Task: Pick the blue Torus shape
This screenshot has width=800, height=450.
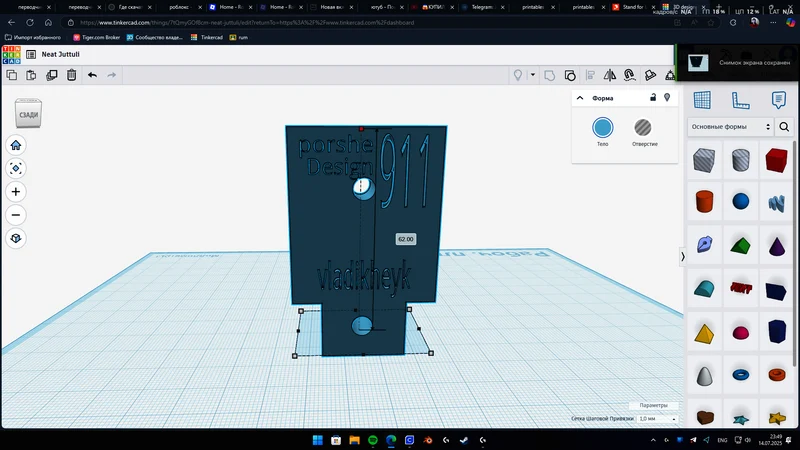Action: 740,375
